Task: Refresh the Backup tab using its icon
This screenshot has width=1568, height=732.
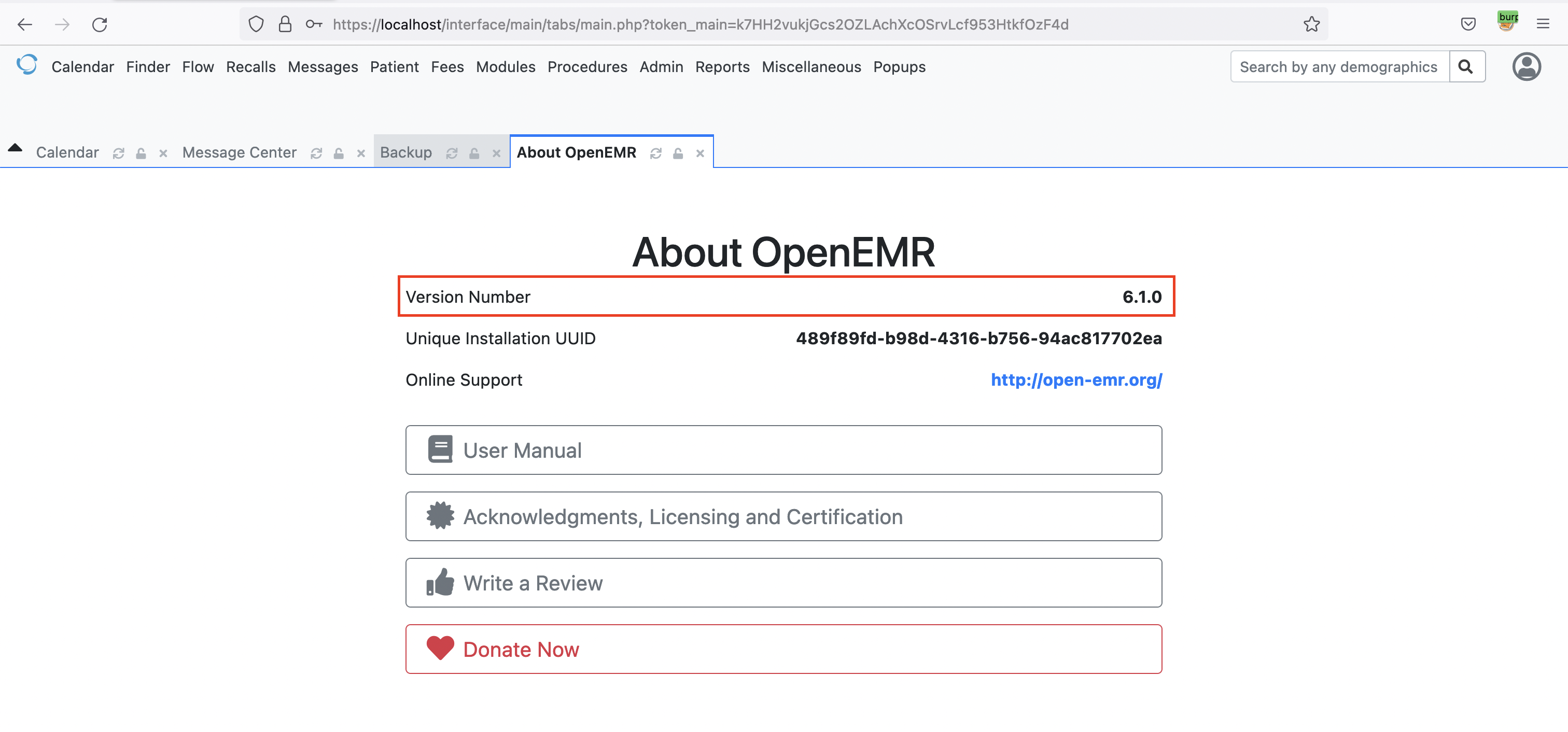Action: [452, 153]
